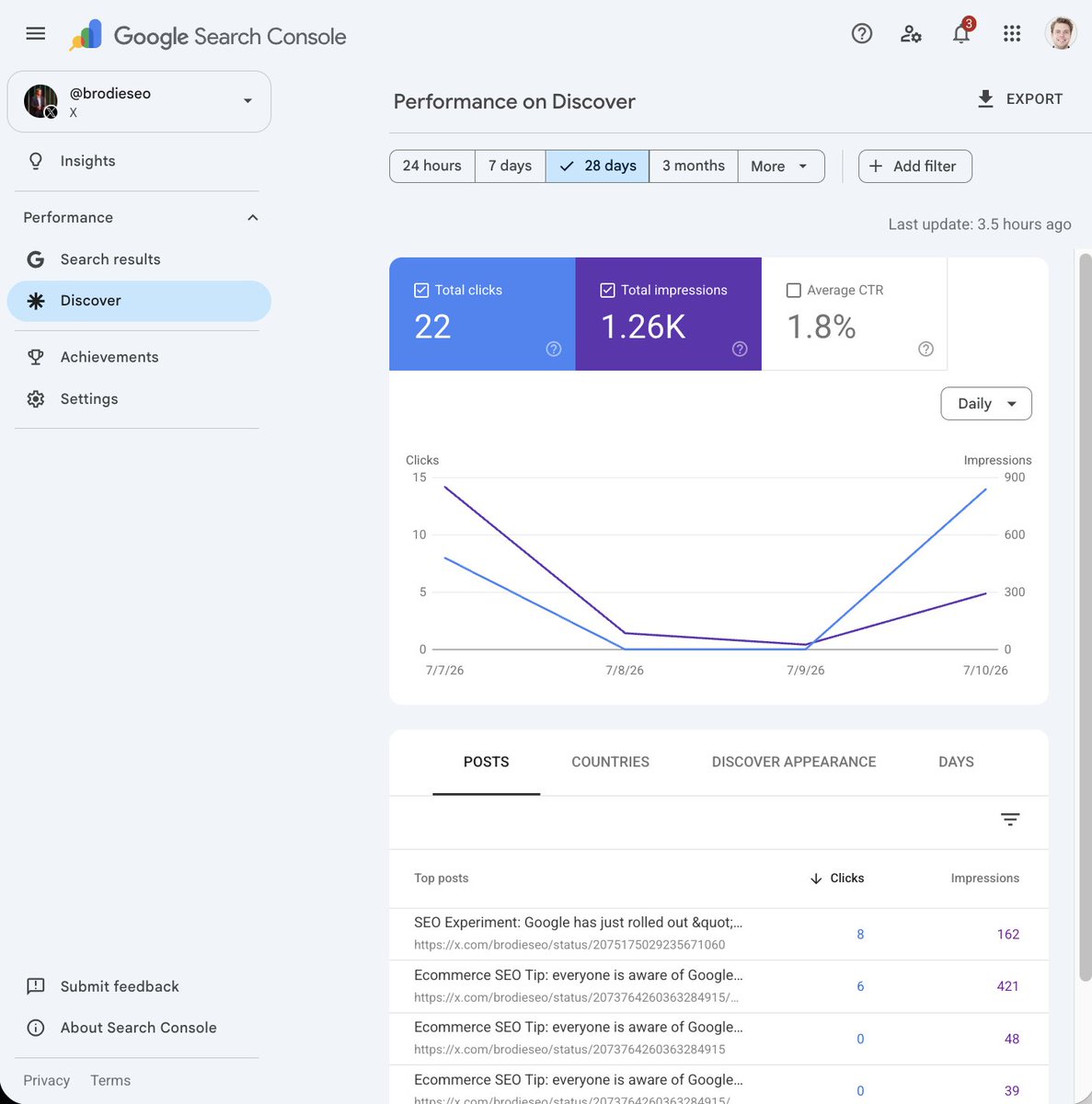Switch to the DISCOVER APPEARANCE tab
The image size is (1092, 1104).
794,763
